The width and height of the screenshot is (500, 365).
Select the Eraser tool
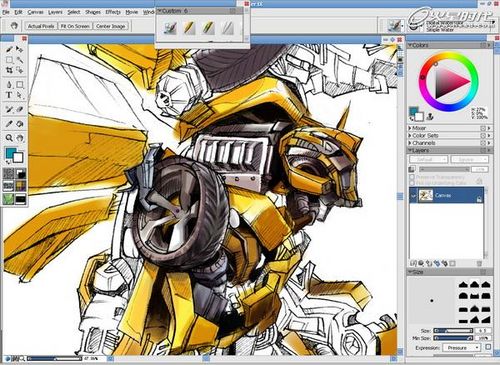pyautogui.click(x=20, y=109)
